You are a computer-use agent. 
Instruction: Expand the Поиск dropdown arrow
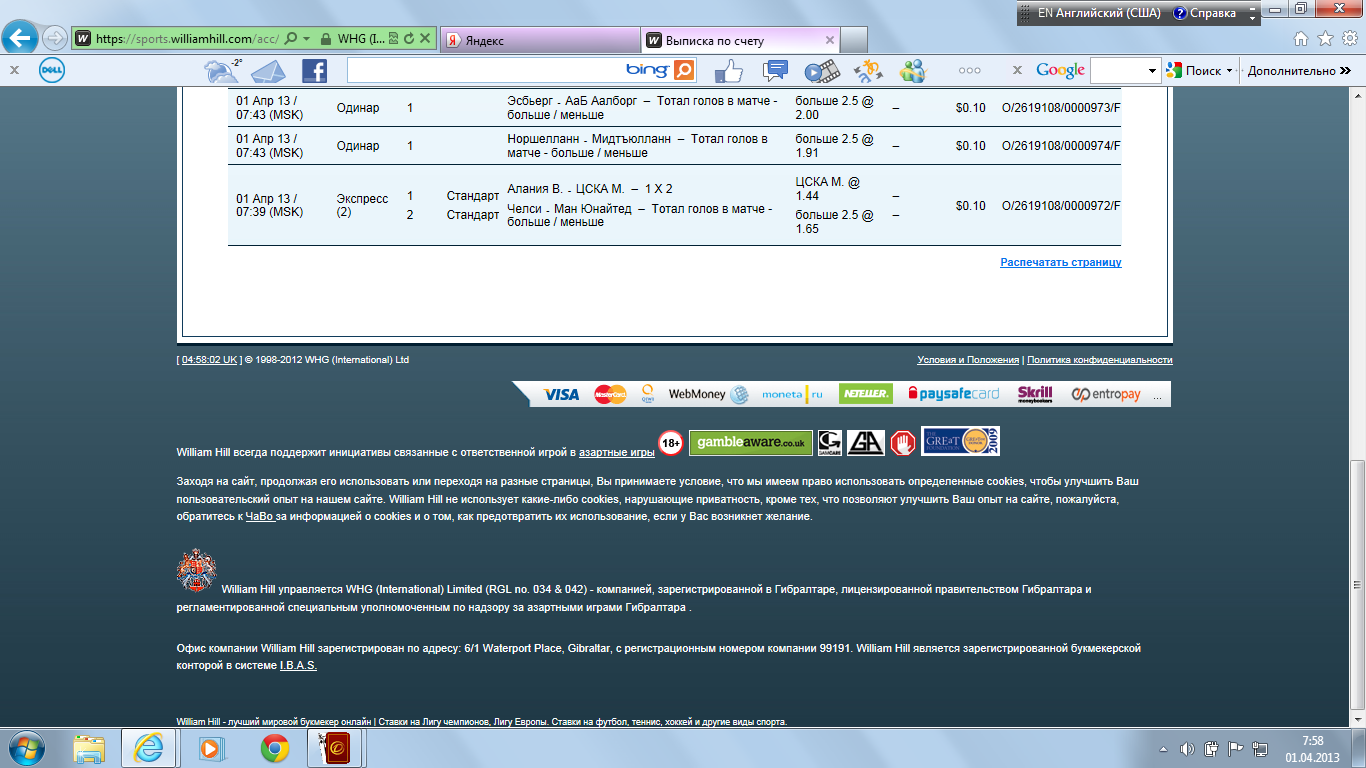click(1229, 70)
